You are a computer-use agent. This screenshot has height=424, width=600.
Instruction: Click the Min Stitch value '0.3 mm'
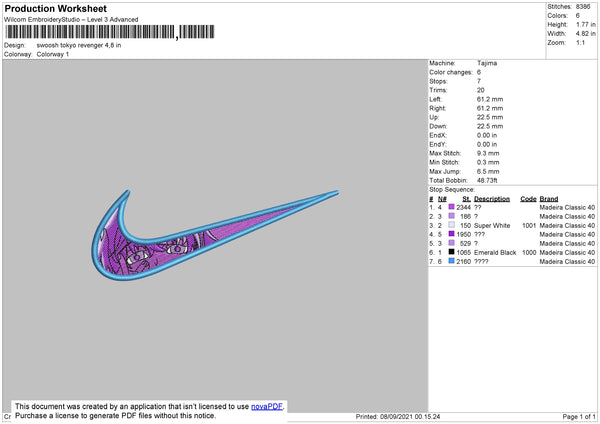(488, 162)
